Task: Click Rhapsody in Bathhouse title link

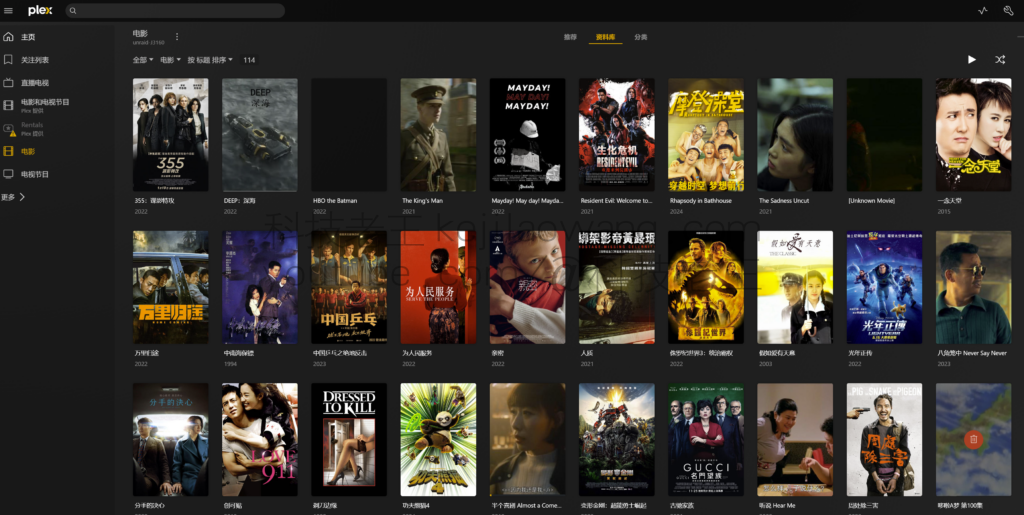Action: pos(700,201)
